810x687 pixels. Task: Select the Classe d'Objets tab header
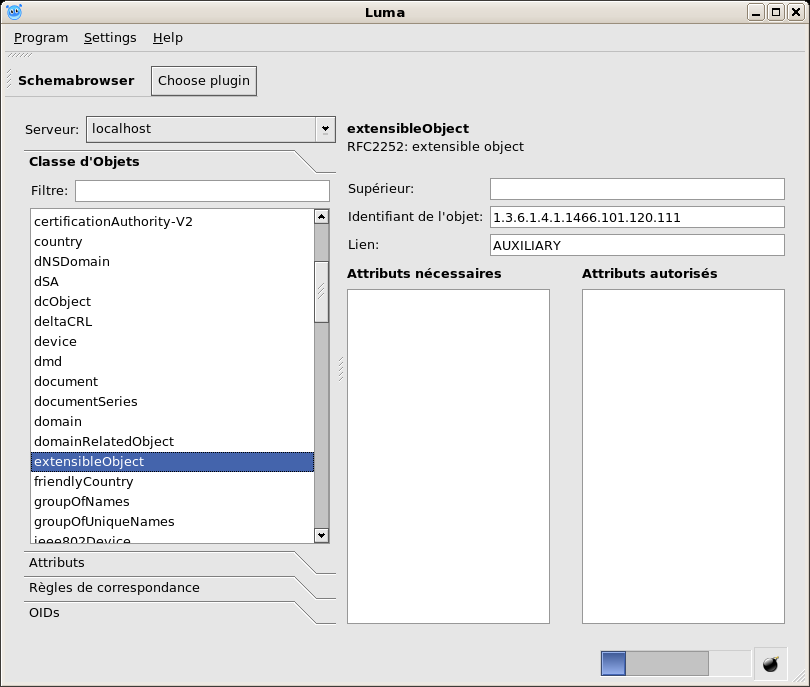[x=84, y=162]
